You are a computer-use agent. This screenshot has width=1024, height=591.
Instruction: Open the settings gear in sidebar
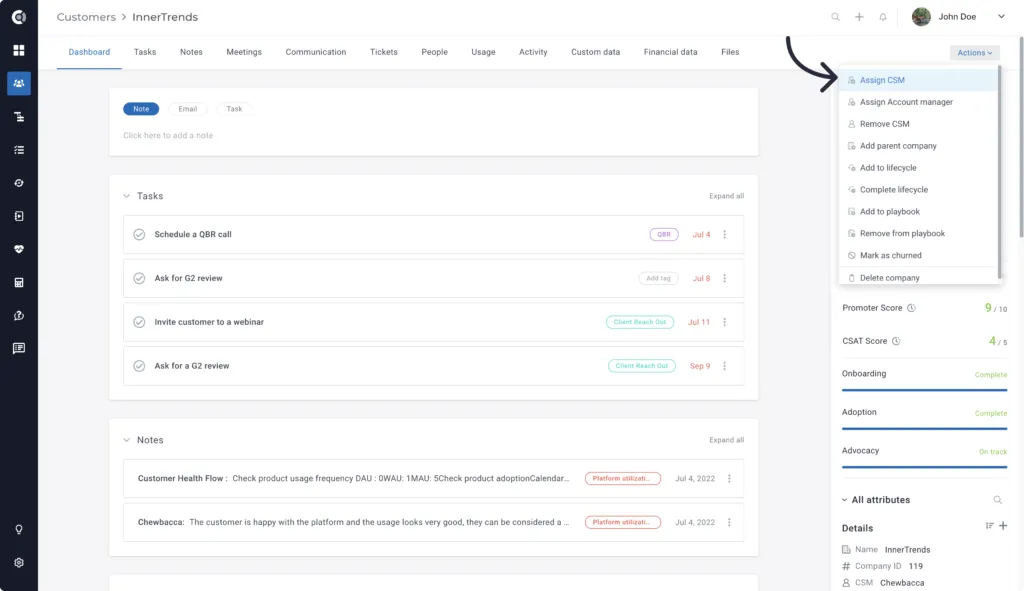(x=19, y=563)
